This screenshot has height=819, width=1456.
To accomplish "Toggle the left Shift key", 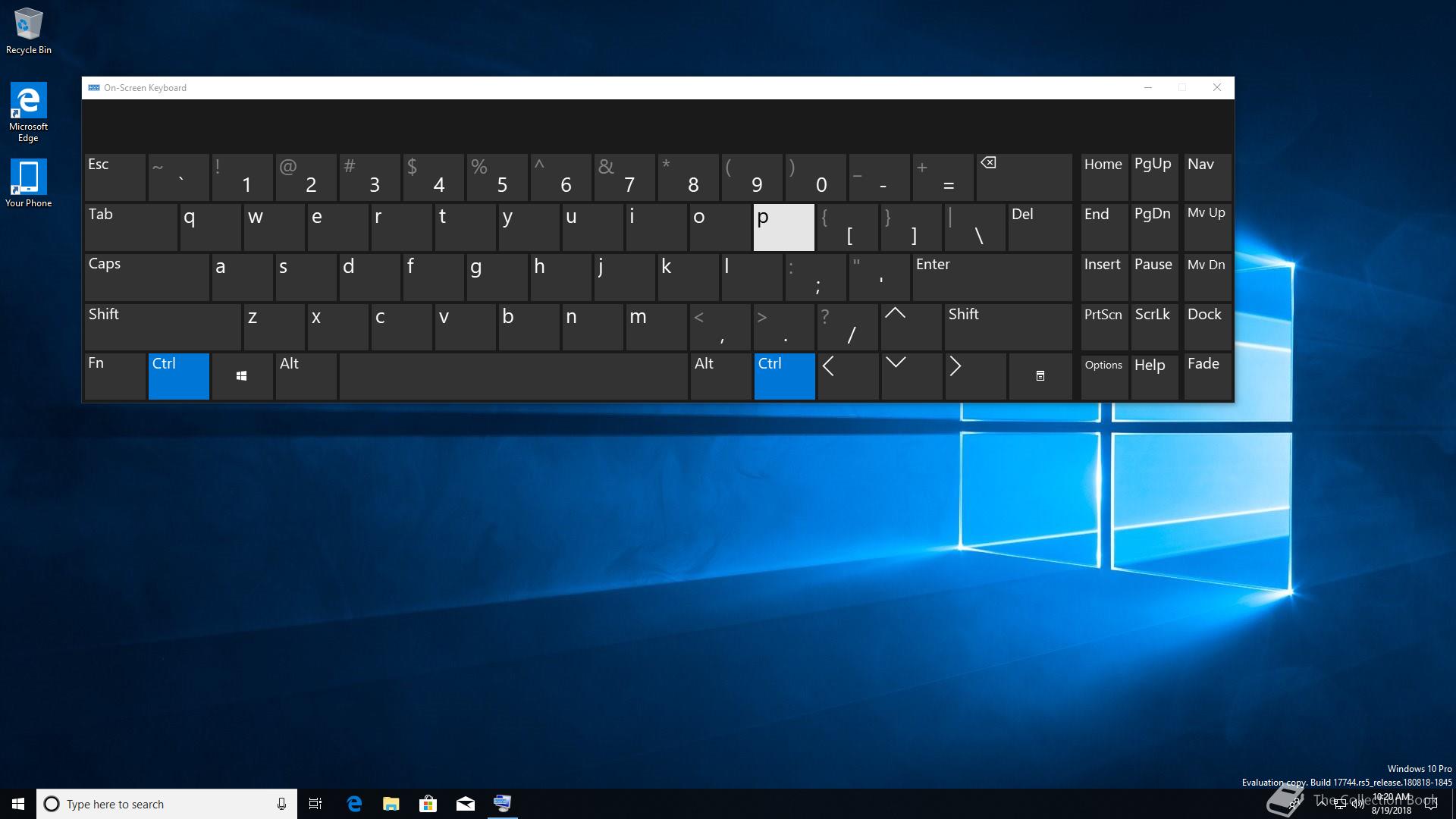I will [x=162, y=327].
